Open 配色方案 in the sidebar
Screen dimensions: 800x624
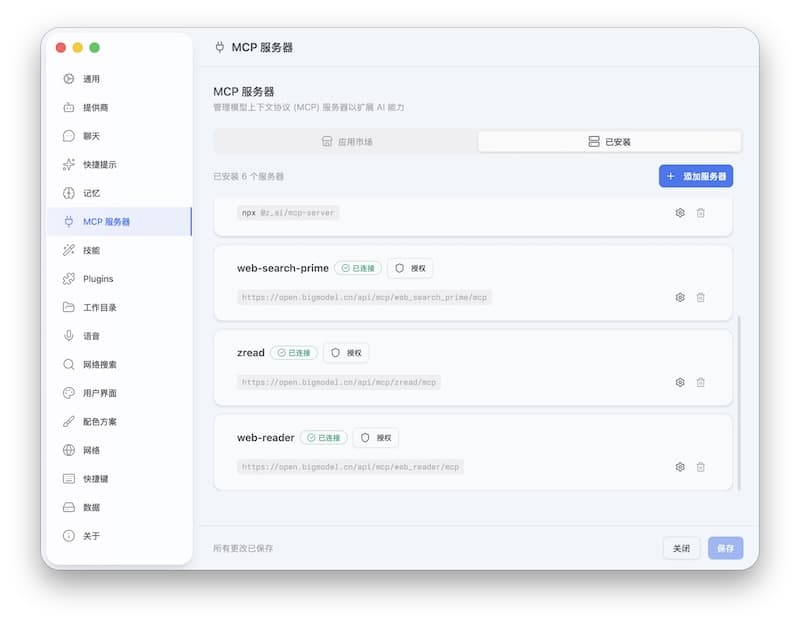coord(106,422)
